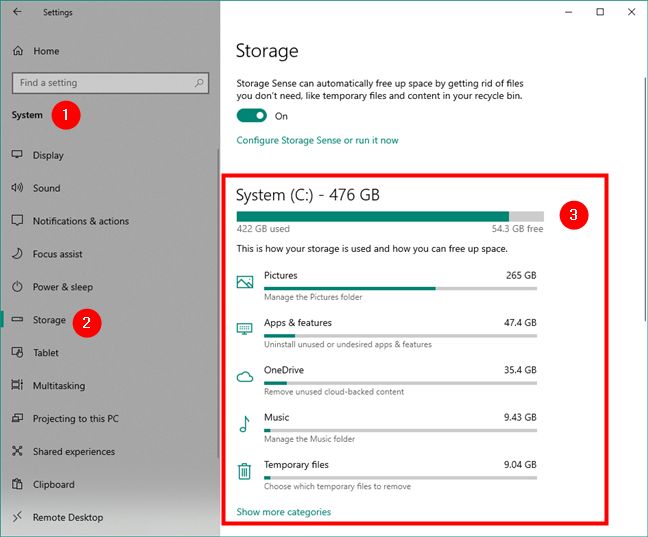Viewport: 648px width, 537px height.
Task: Click the OneDrive cloud icon
Action: point(245,377)
